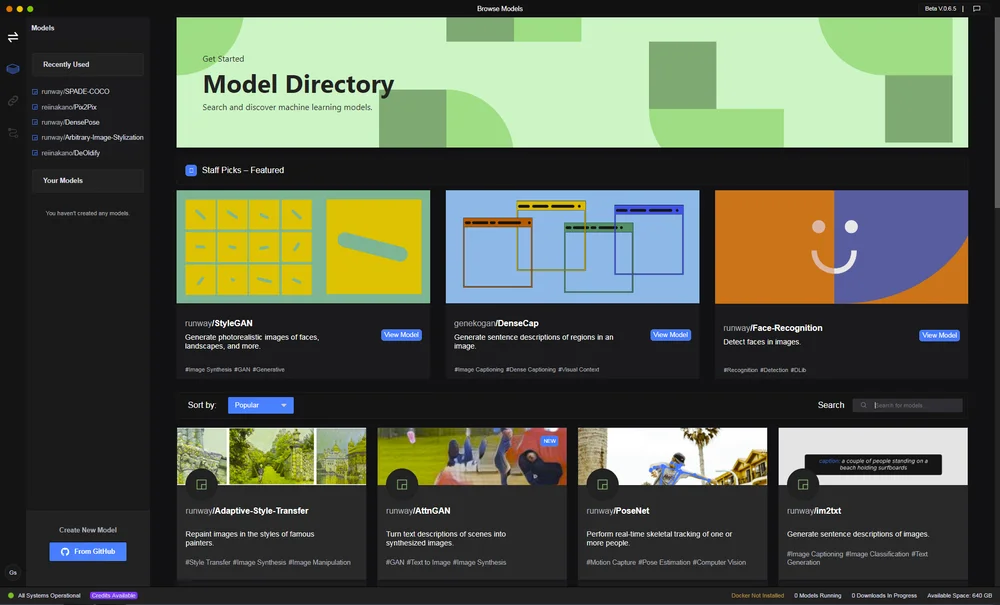Screen dimensions: 1000x605
Task: Open the Models cube icon in sidebar
Action: [13, 69]
